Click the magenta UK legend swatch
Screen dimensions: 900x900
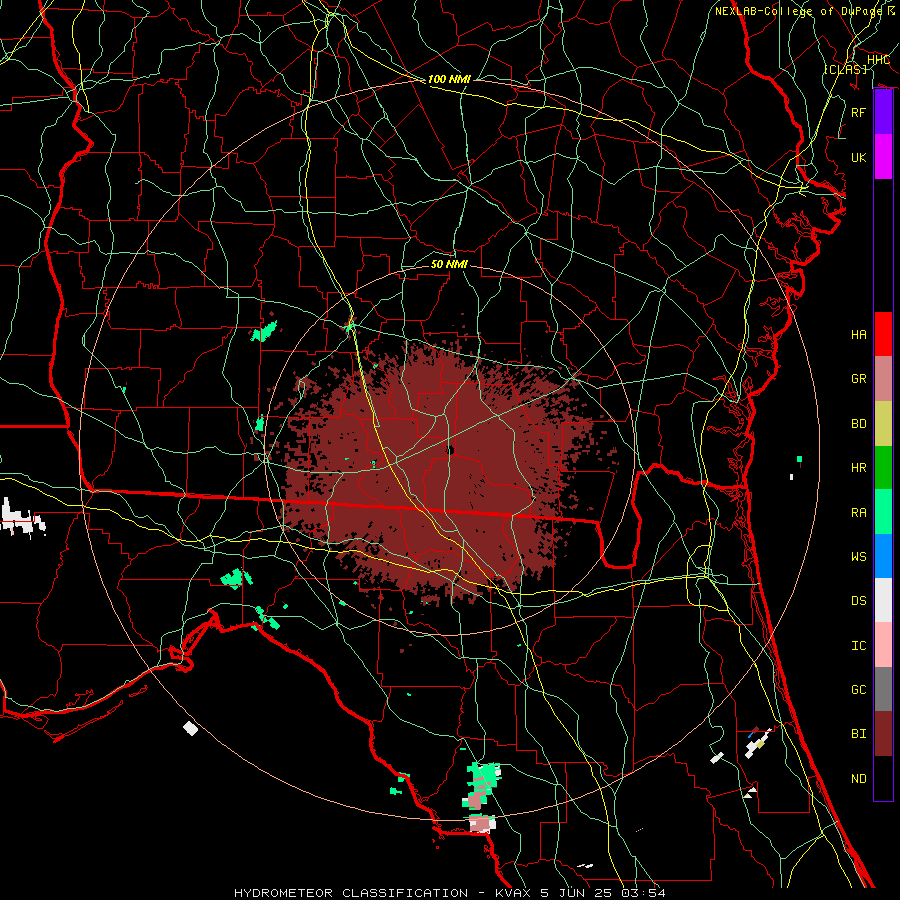coord(883,157)
